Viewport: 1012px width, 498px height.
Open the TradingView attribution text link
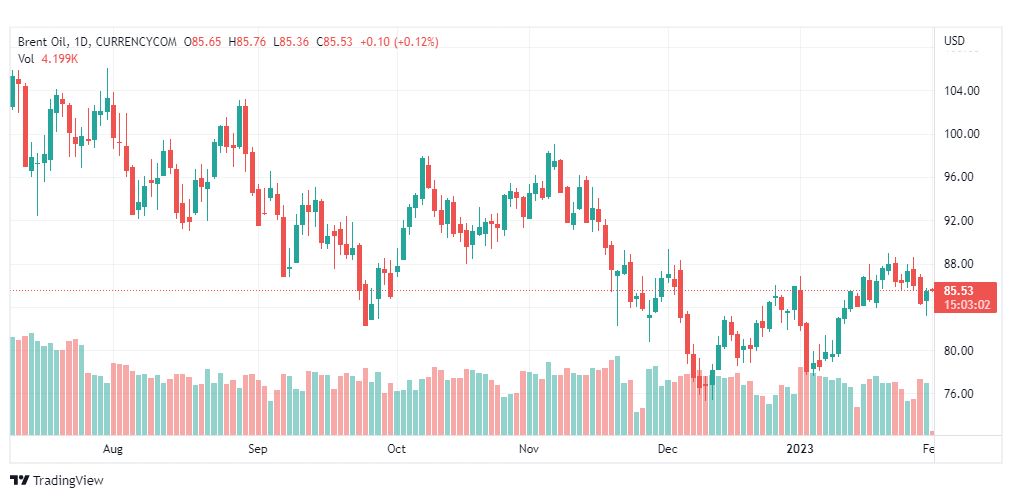point(67,481)
